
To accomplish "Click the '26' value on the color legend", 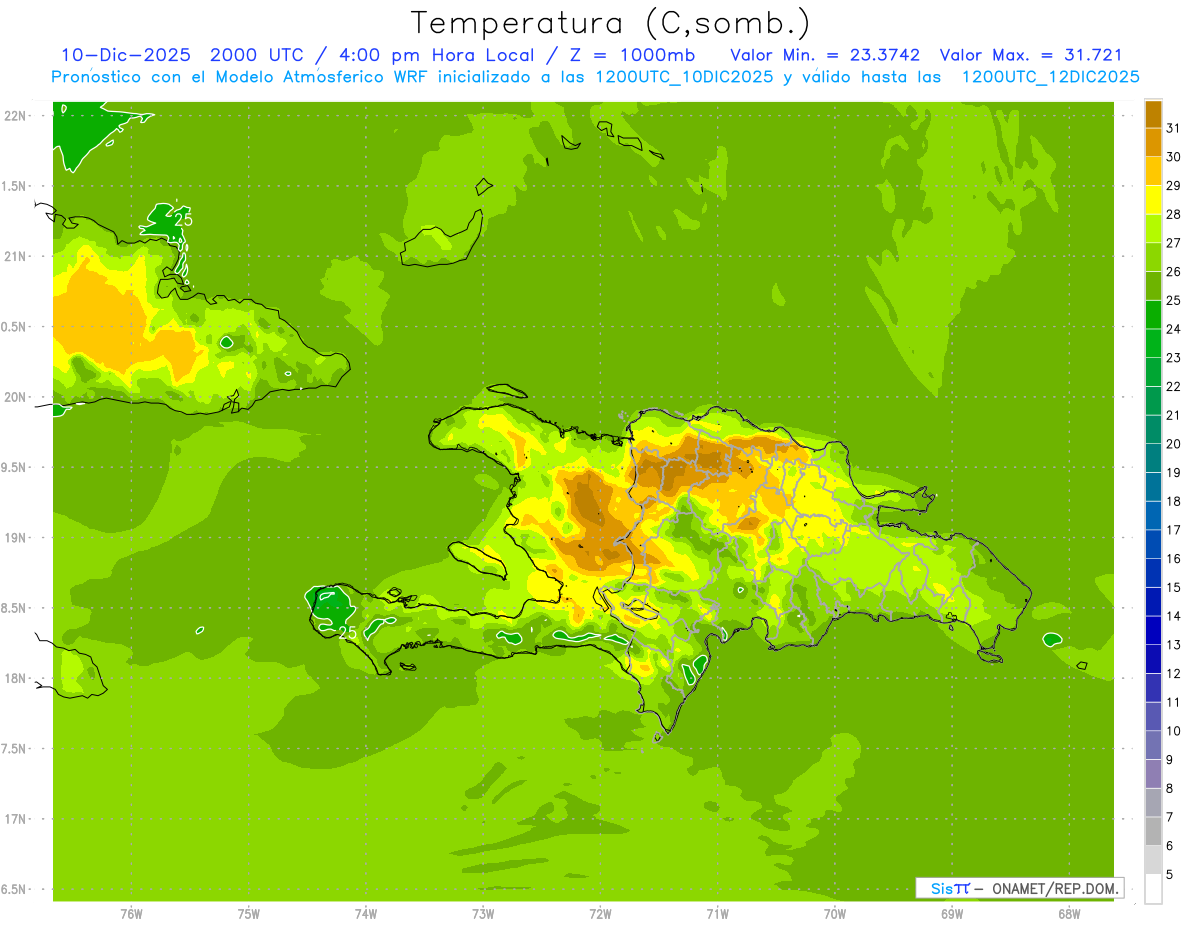I will pos(1174,271).
